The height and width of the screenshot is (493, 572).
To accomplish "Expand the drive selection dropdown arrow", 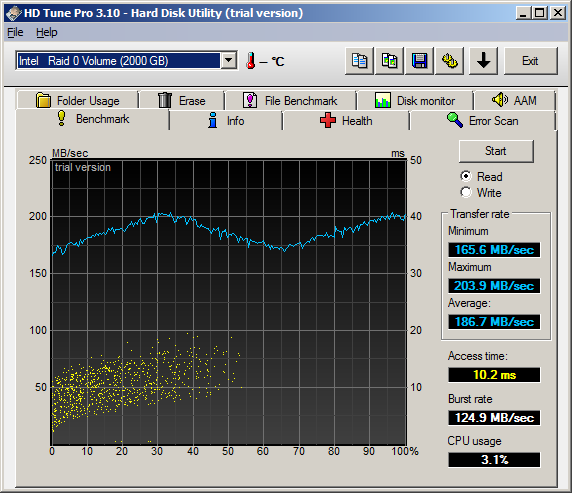I will 229,61.
